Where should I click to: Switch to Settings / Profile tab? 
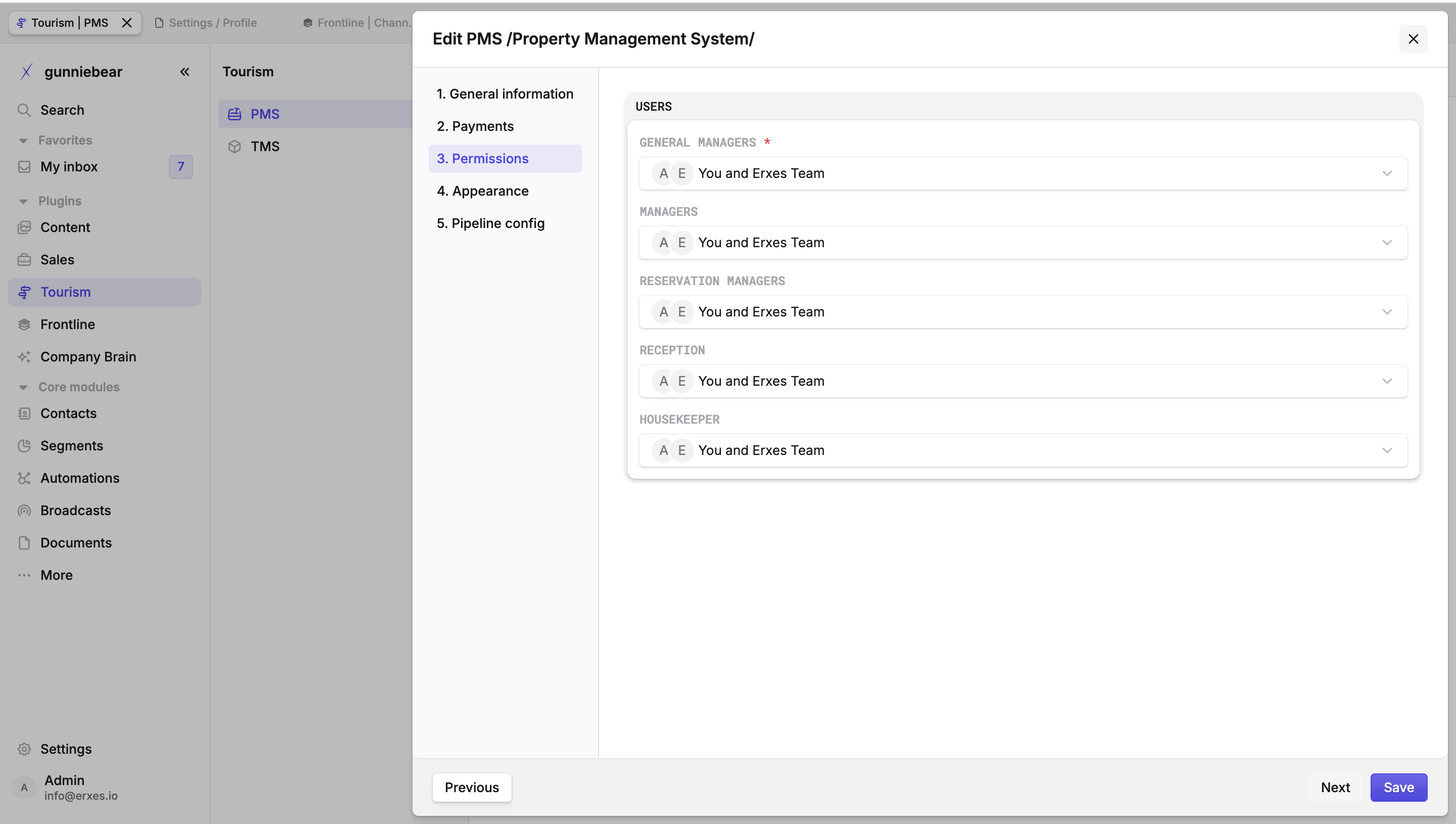click(x=206, y=23)
